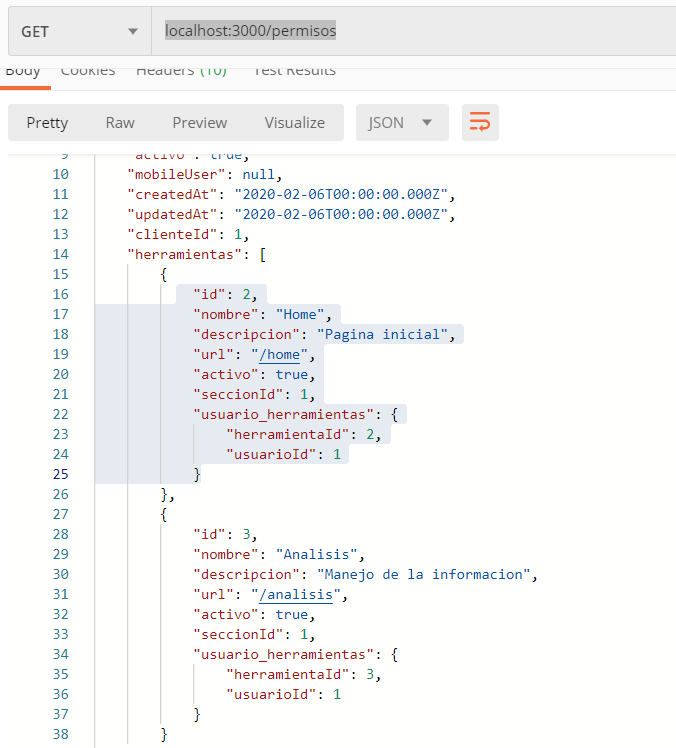This screenshot has height=748, width=676.
Task: Expand the JSON format dropdown
Action: 402,123
